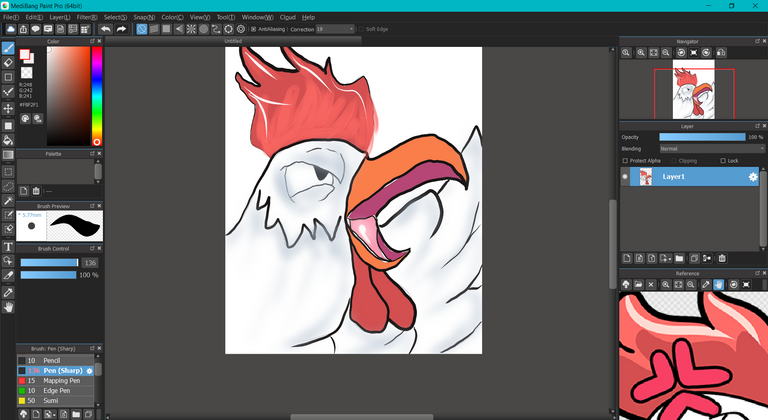Open the Select menu
Viewport: 768px width, 420px height.
pyautogui.click(x=115, y=17)
